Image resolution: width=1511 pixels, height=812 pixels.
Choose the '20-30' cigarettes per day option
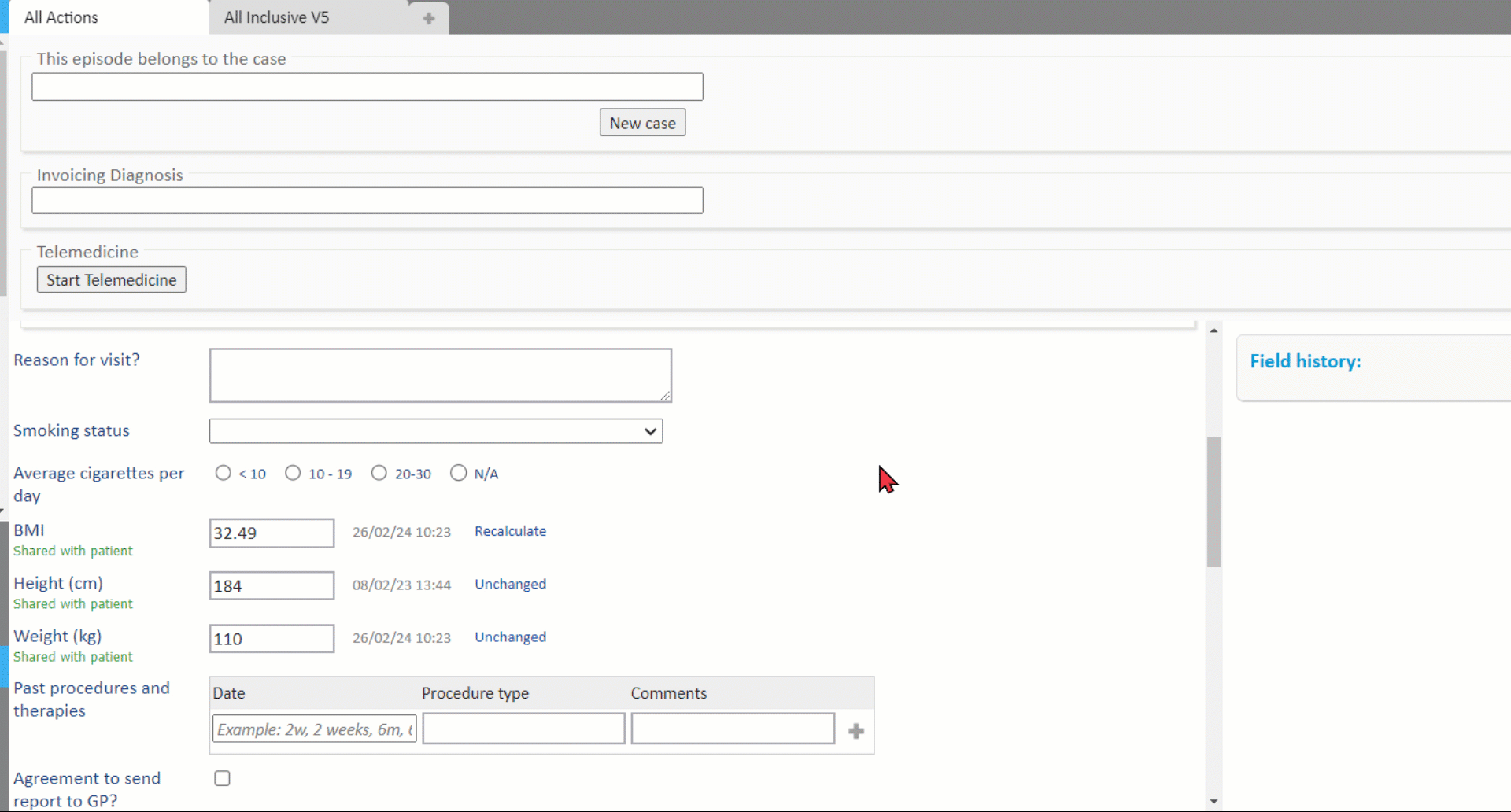[x=379, y=473]
